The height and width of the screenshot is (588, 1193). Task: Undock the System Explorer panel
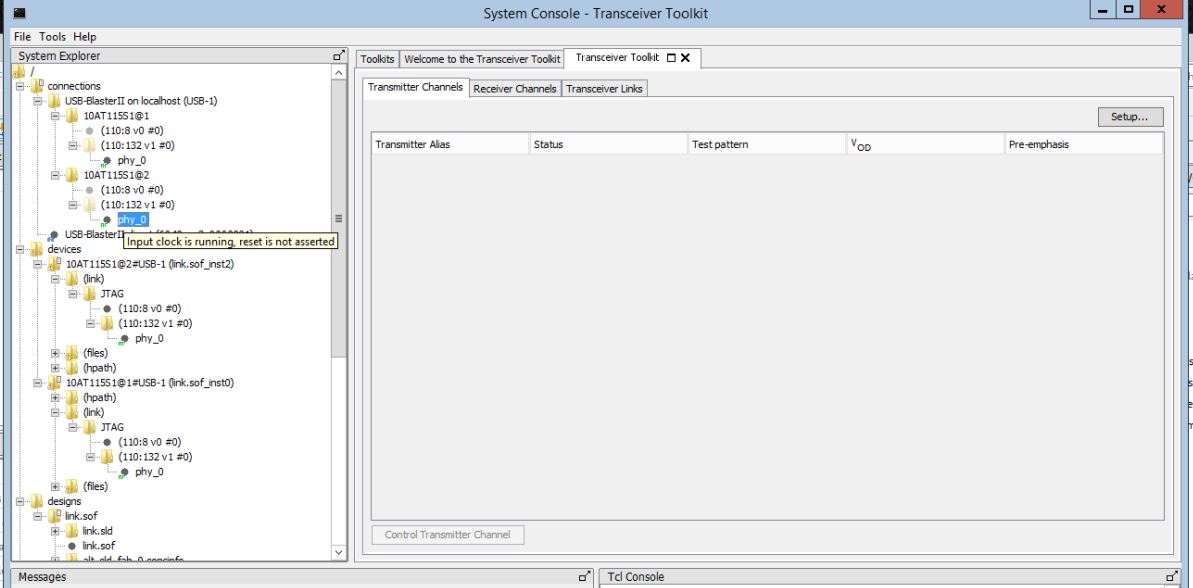(339, 56)
